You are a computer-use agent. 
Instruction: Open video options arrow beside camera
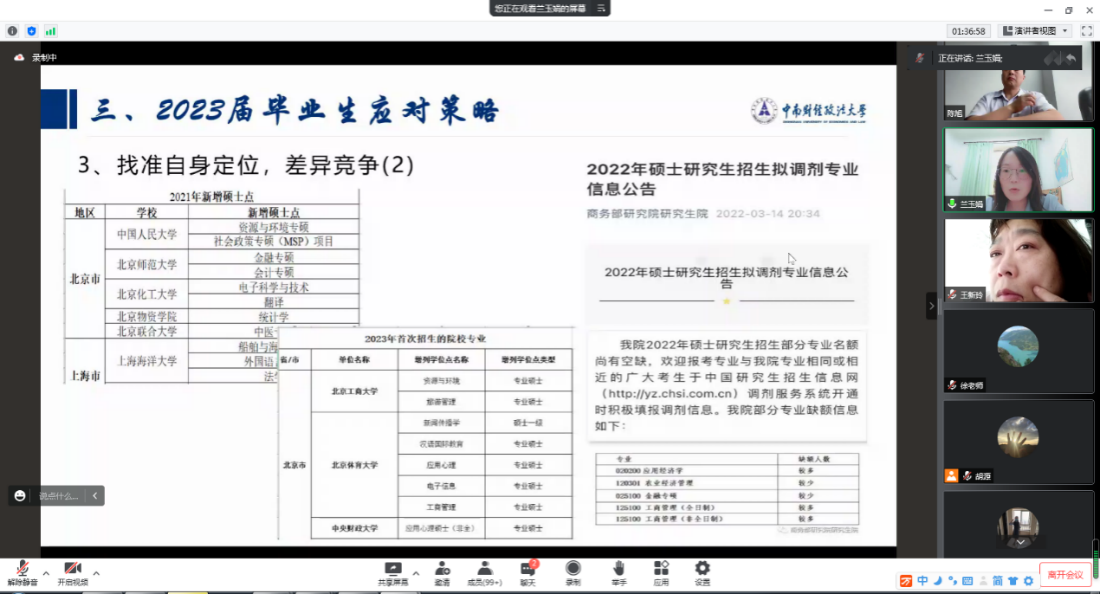[96, 573]
